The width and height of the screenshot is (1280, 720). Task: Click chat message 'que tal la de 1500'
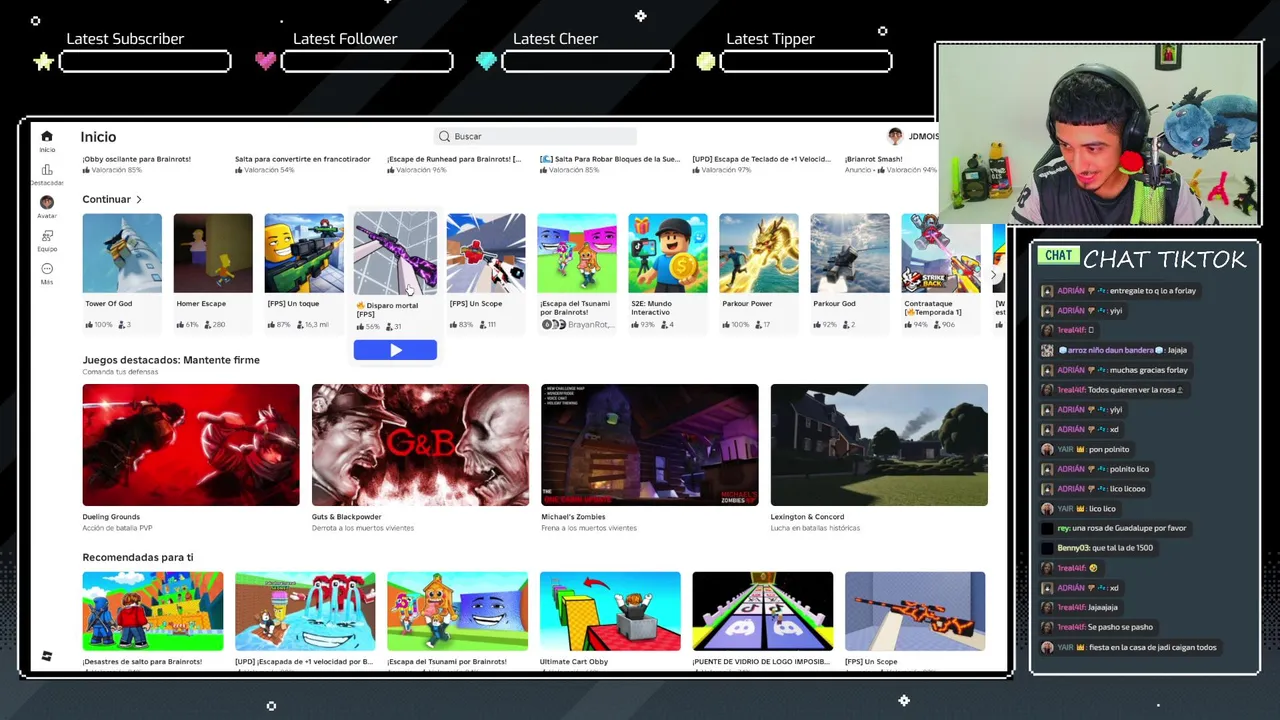pos(1123,548)
